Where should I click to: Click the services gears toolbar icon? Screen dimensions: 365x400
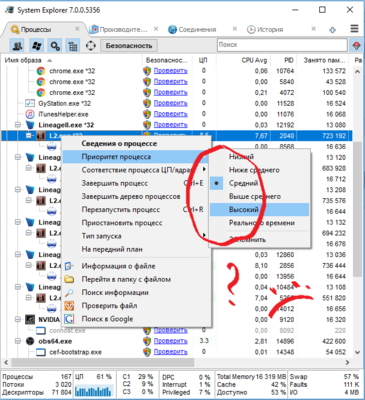[55, 45]
